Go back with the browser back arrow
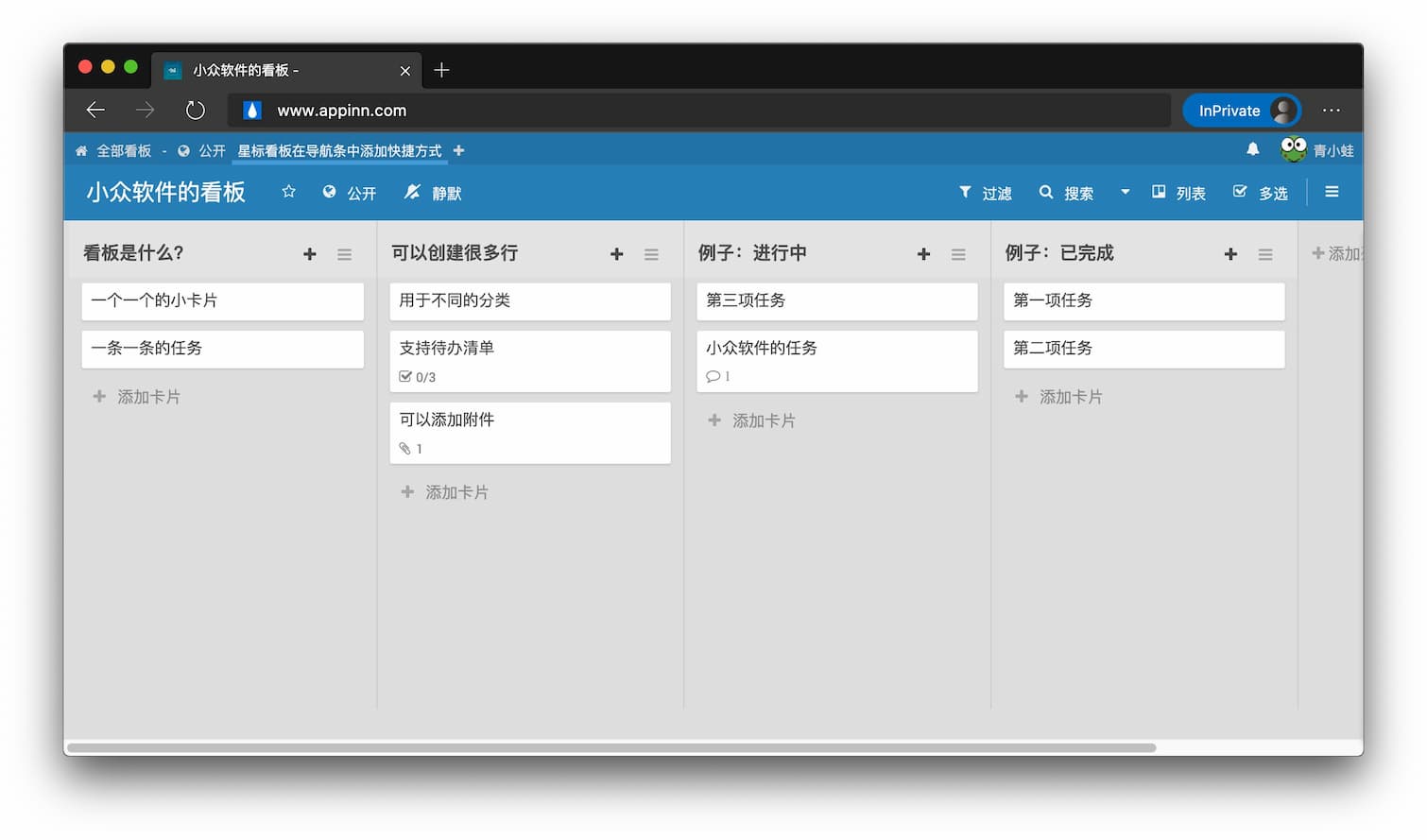1427x840 pixels. (x=95, y=111)
